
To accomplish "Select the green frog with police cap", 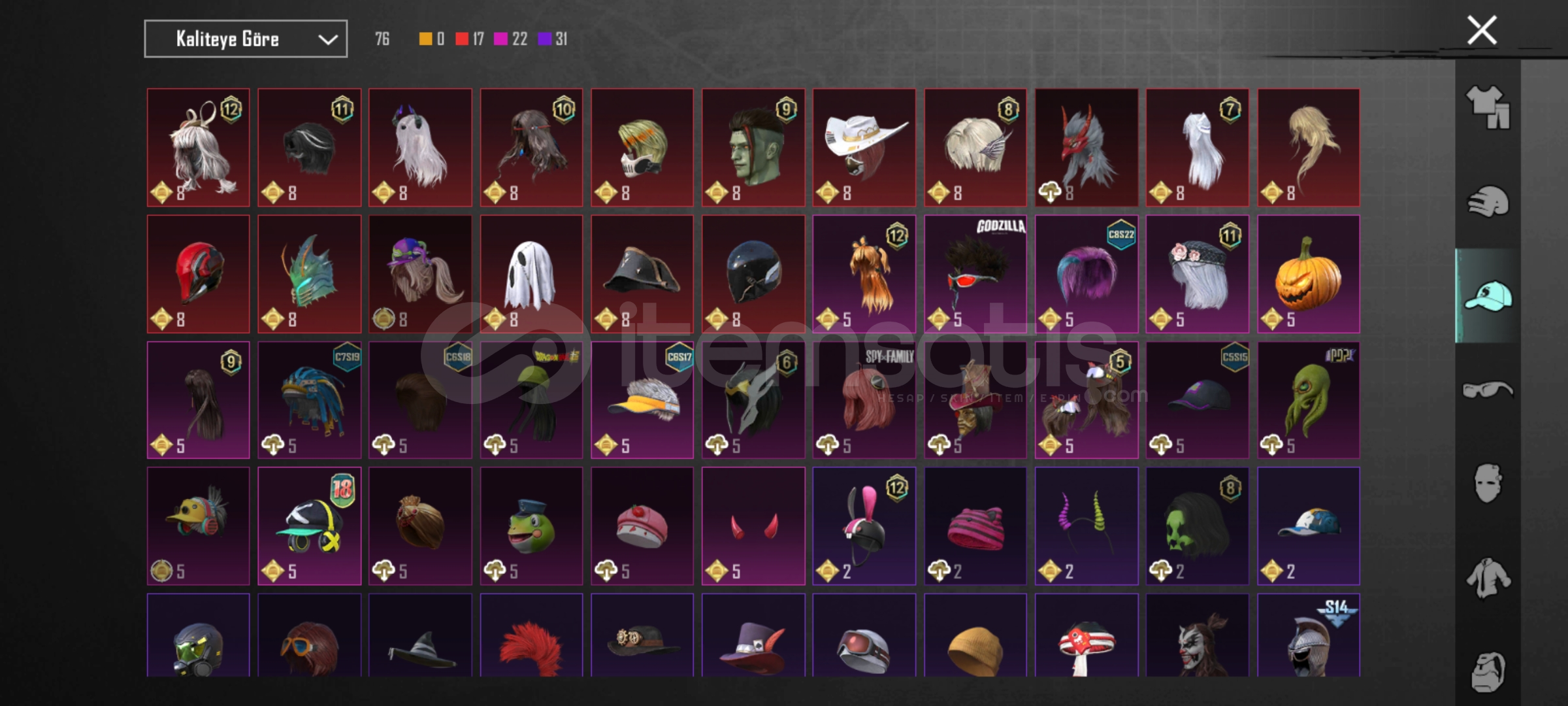I will (531, 526).
